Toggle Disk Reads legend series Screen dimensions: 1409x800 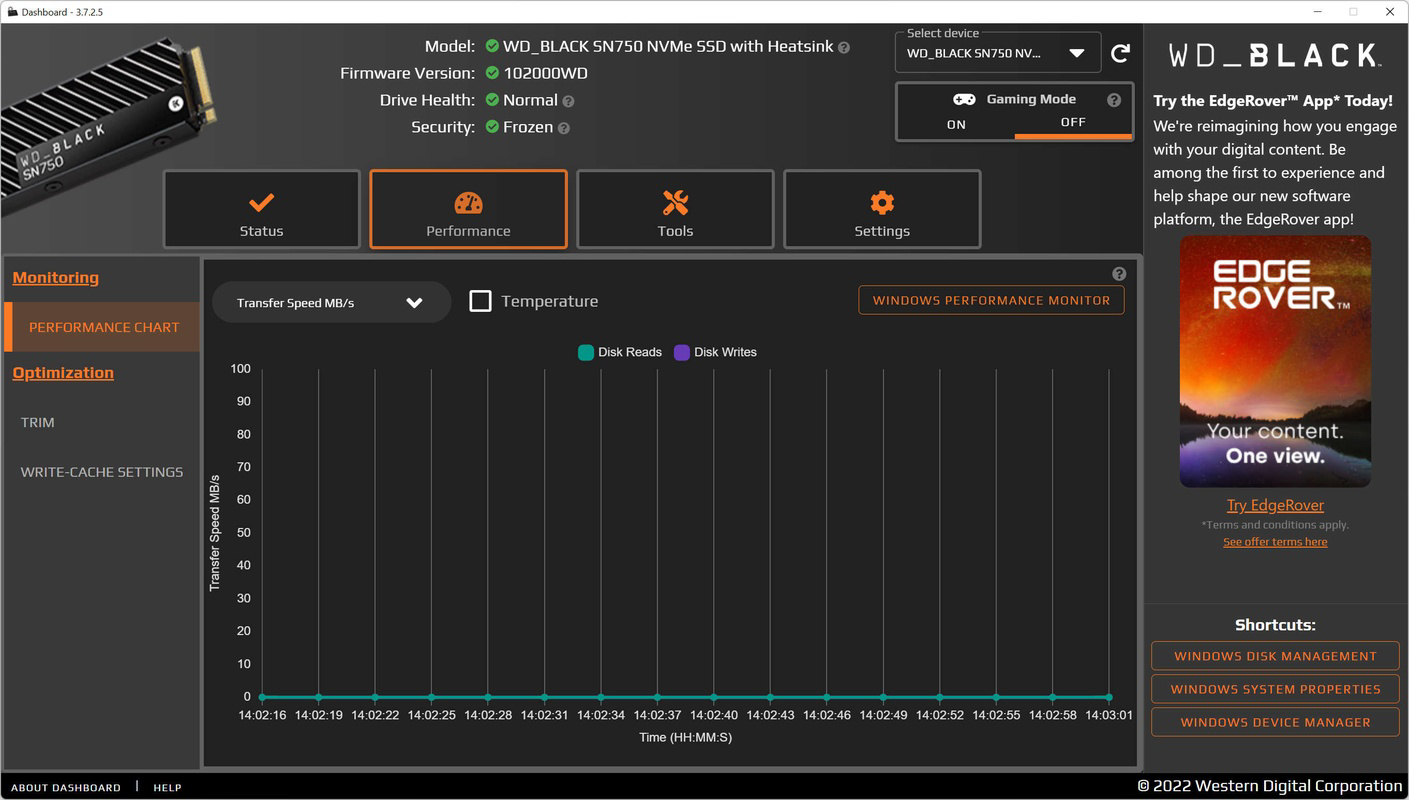[620, 352]
